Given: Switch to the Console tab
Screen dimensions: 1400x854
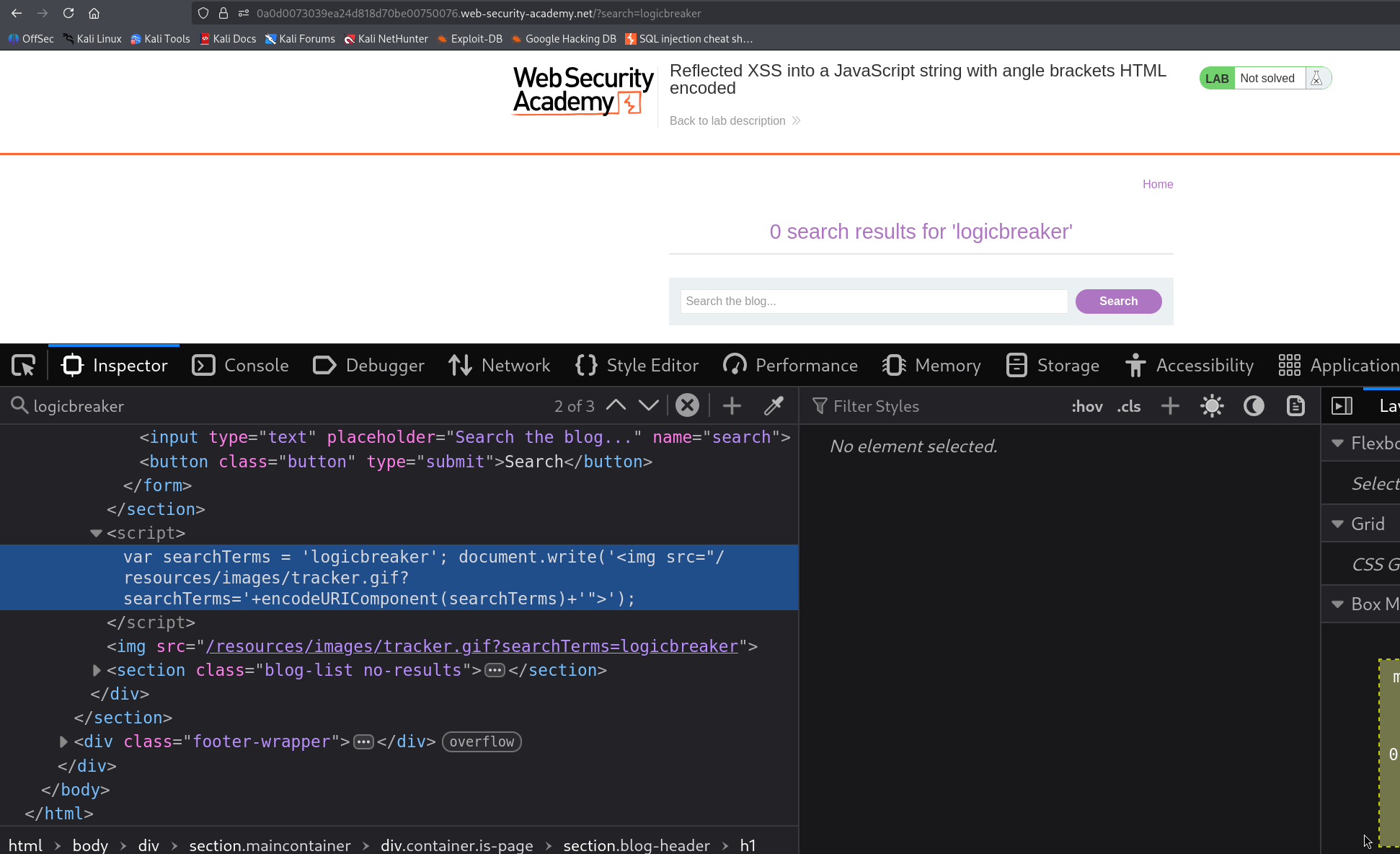Looking at the screenshot, I should pyautogui.click(x=241, y=366).
